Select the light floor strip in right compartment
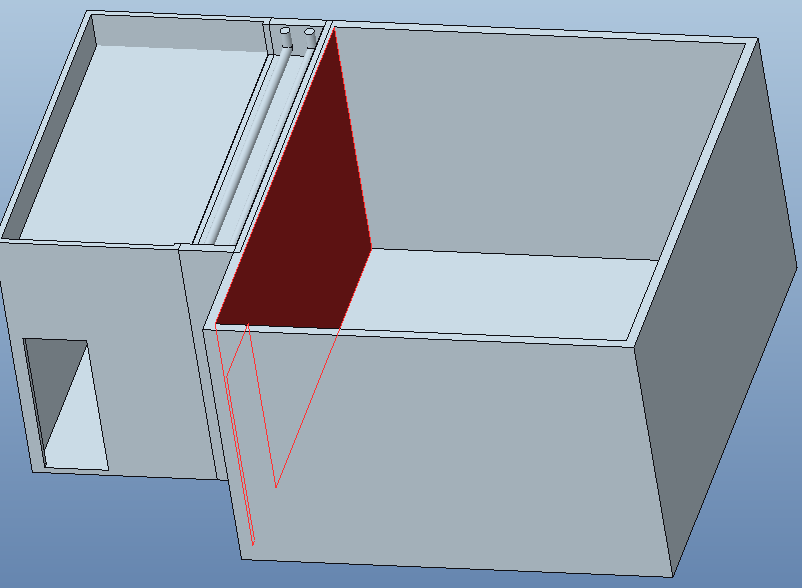 point(500,290)
